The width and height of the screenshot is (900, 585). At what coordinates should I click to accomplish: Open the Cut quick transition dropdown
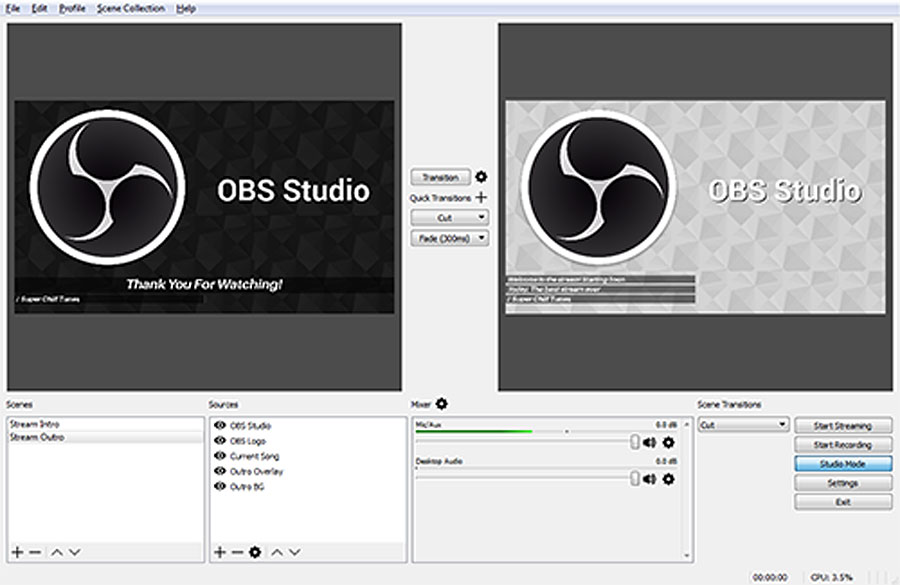[x=449, y=218]
